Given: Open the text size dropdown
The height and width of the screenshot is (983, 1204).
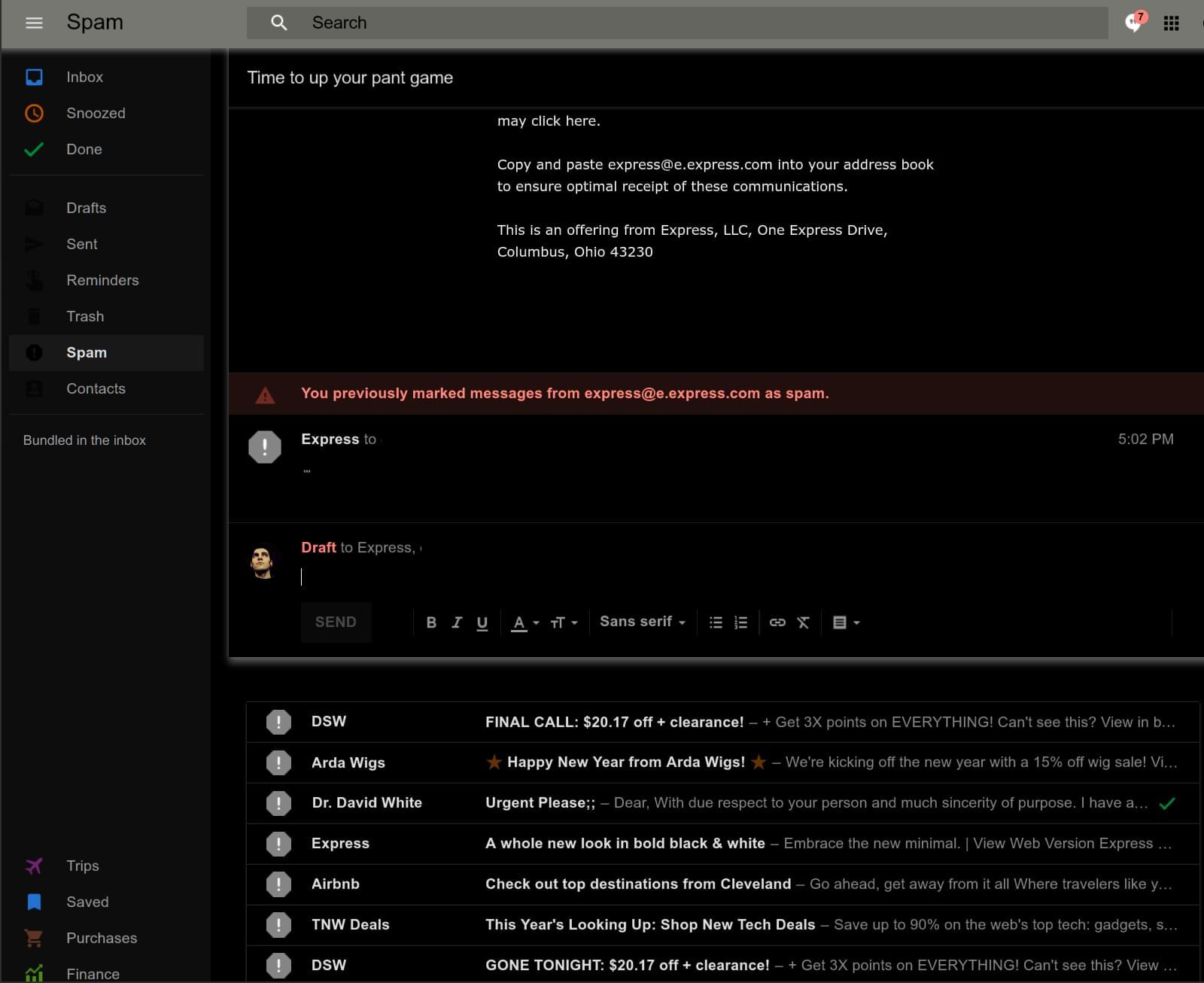Looking at the screenshot, I should [x=564, y=622].
